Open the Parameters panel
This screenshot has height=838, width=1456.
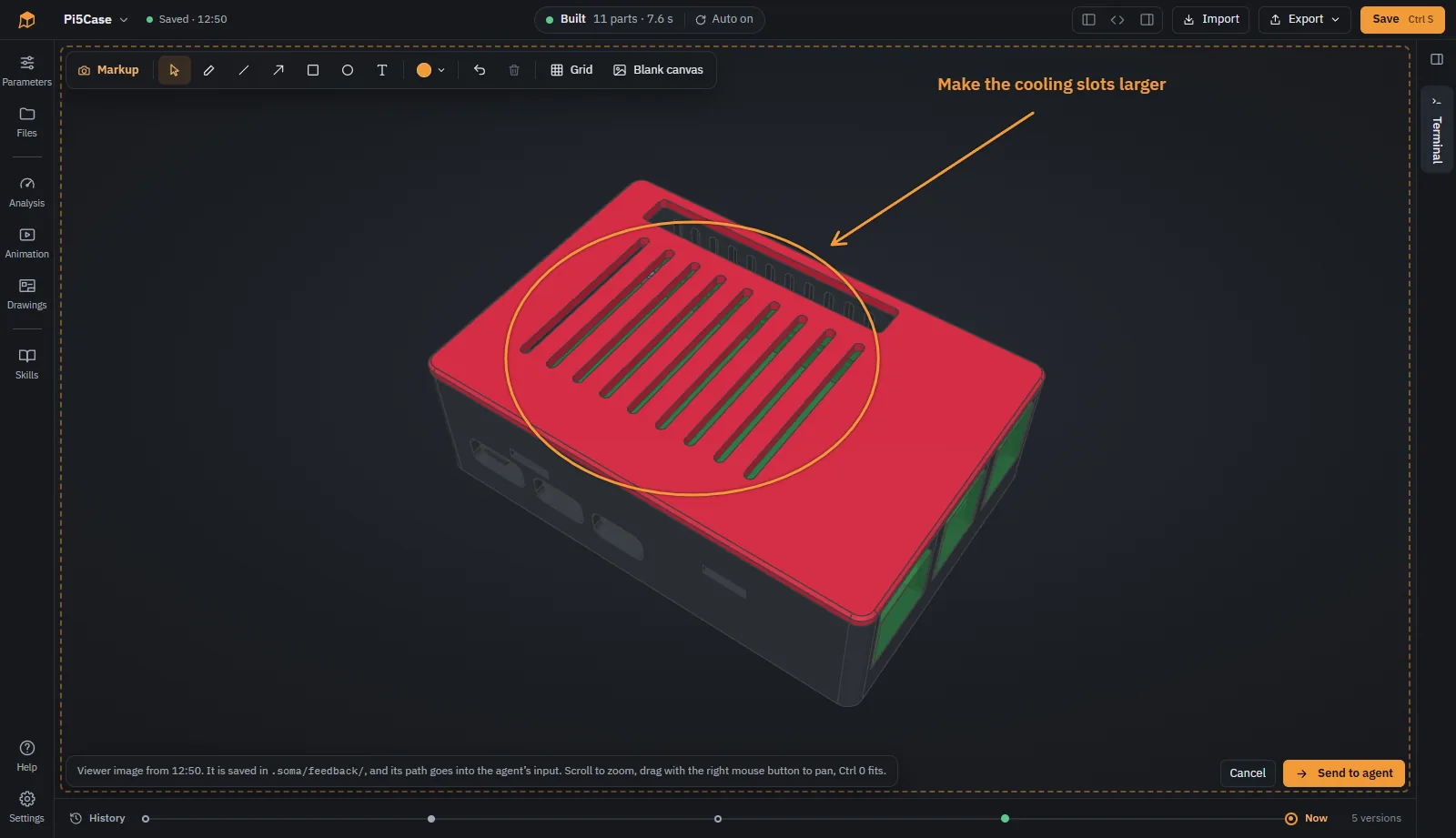point(27,71)
